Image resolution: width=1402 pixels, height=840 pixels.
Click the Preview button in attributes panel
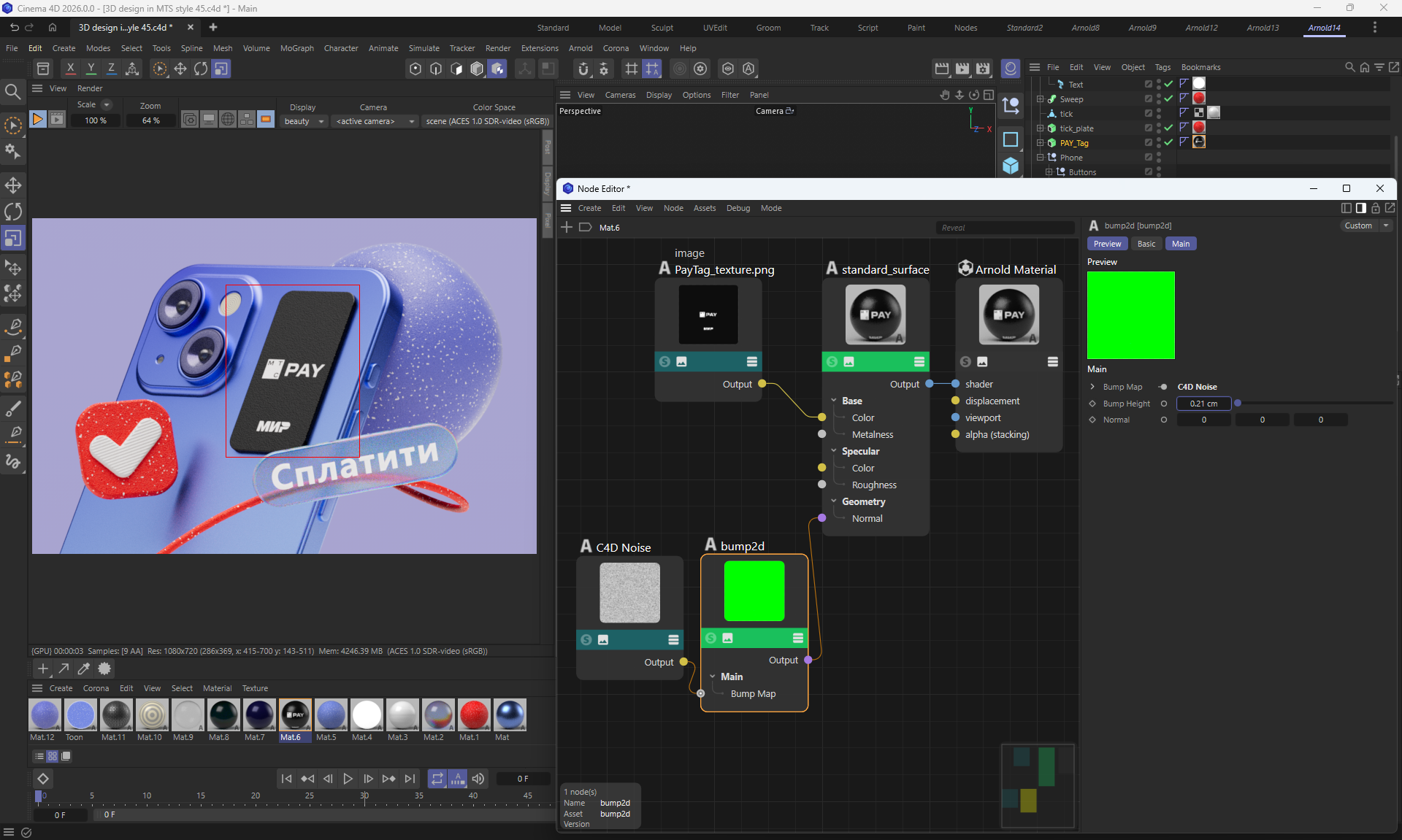1107,244
